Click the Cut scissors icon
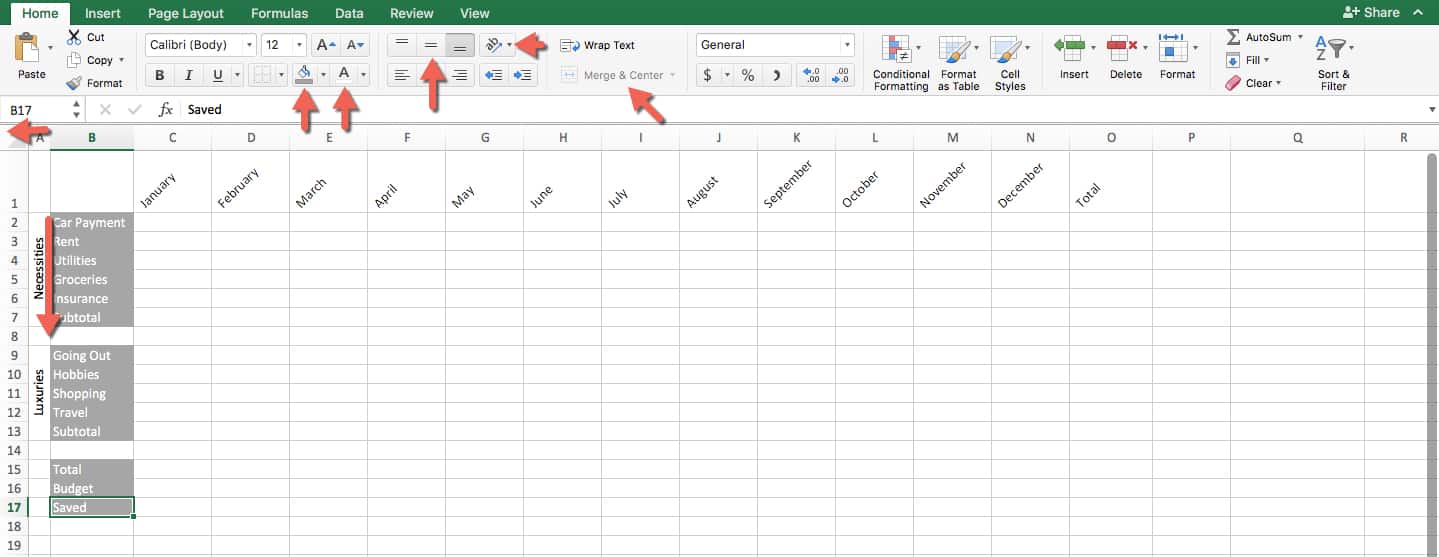Image resolution: width=1439 pixels, height=557 pixels. [74, 37]
